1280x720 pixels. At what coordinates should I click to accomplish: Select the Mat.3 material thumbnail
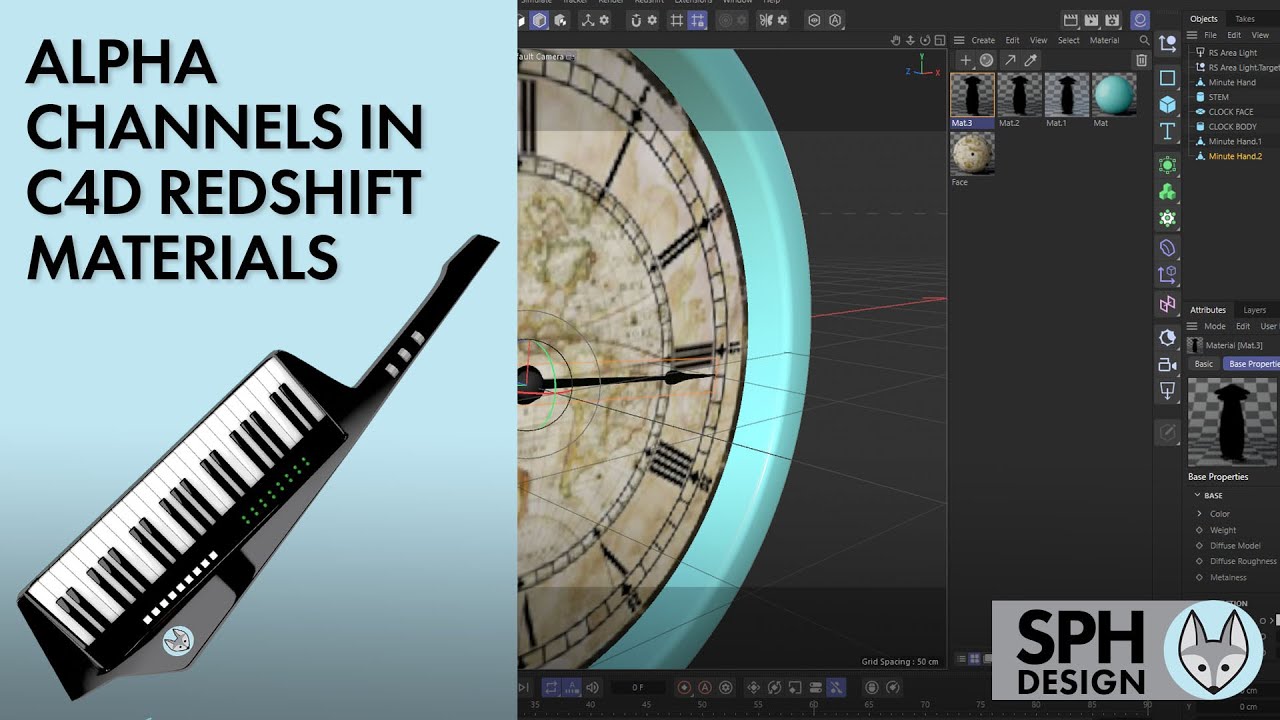[972, 95]
